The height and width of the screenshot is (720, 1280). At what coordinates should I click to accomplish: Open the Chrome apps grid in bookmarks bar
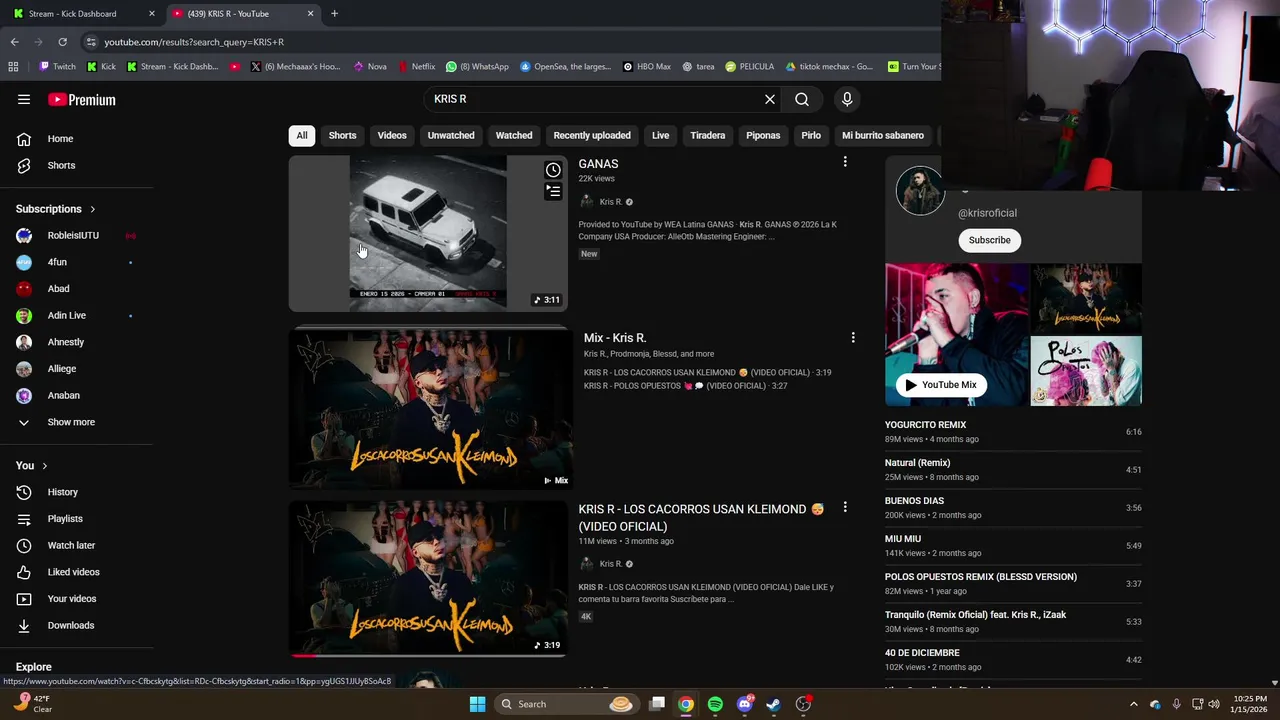(13, 67)
